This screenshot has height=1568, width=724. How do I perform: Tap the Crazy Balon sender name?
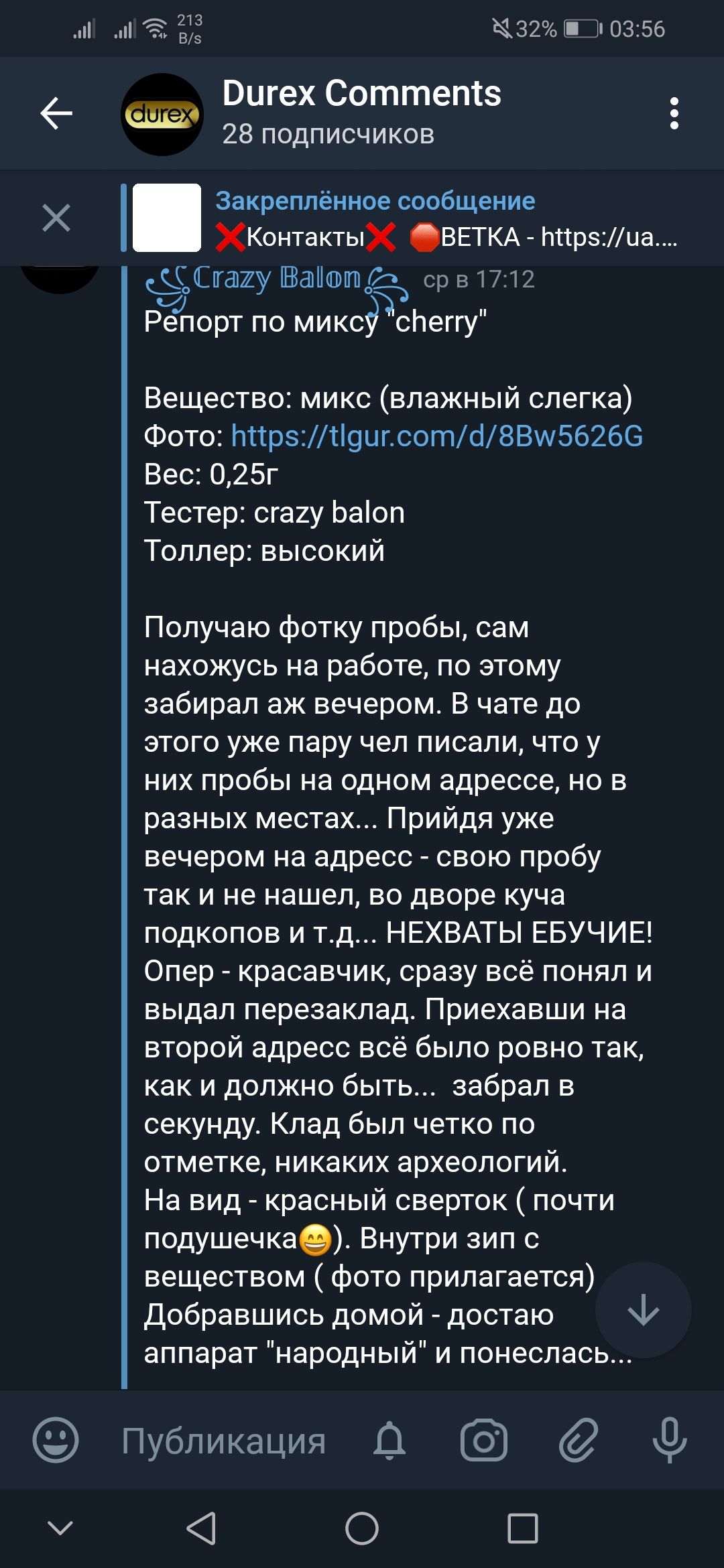pyautogui.click(x=276, y=278)
